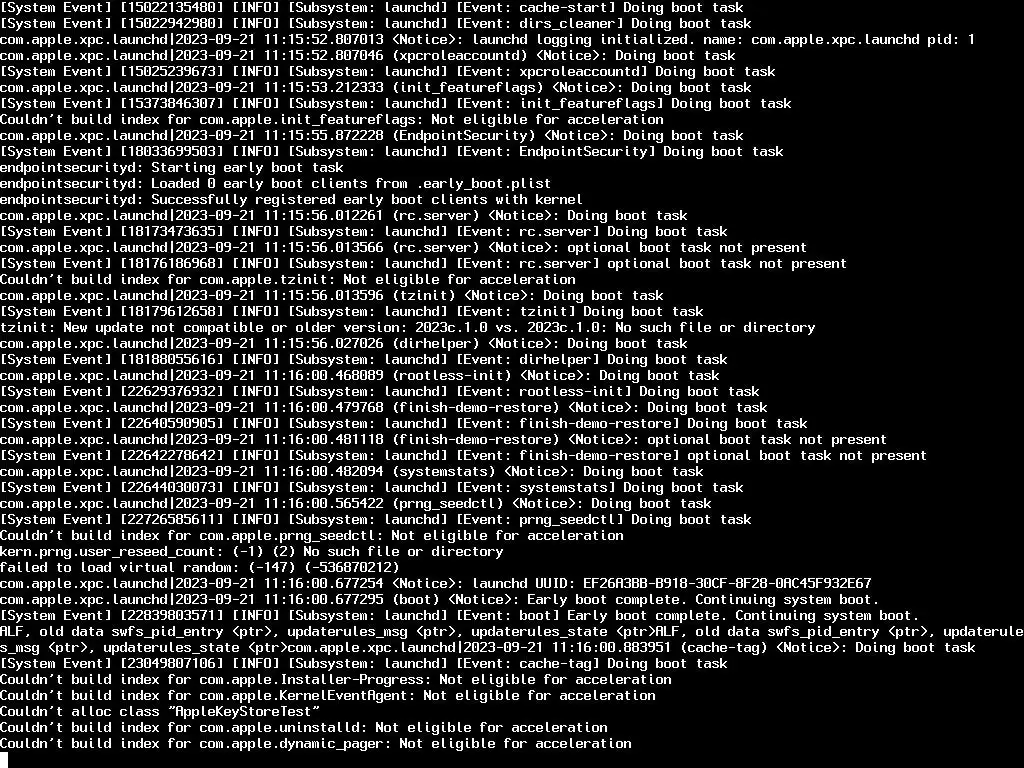Click 'Loaded 0 early boot clients' line
1024x768 pixels.
(x=276, y=184)
